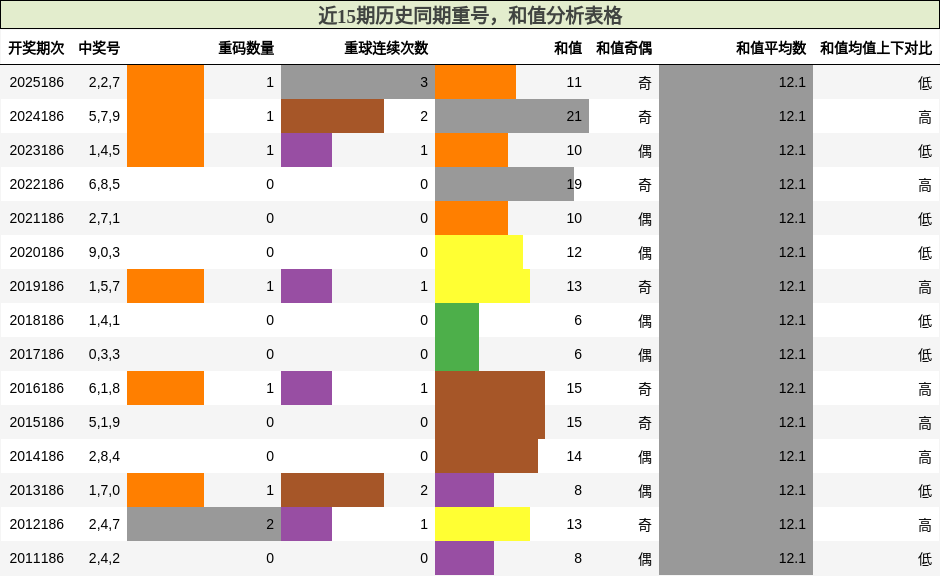Click issue number 2016186

pos(37,388)
